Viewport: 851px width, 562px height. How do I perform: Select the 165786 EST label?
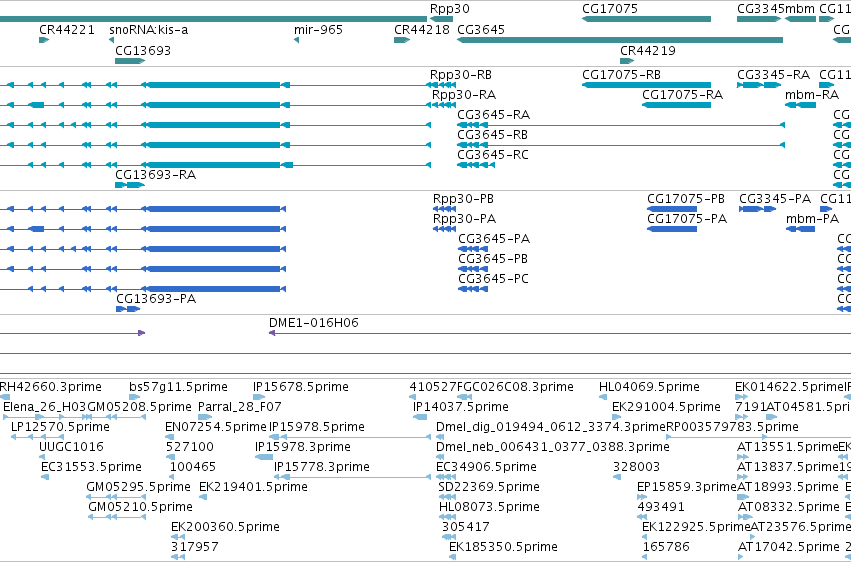click(x=666, y=548)
